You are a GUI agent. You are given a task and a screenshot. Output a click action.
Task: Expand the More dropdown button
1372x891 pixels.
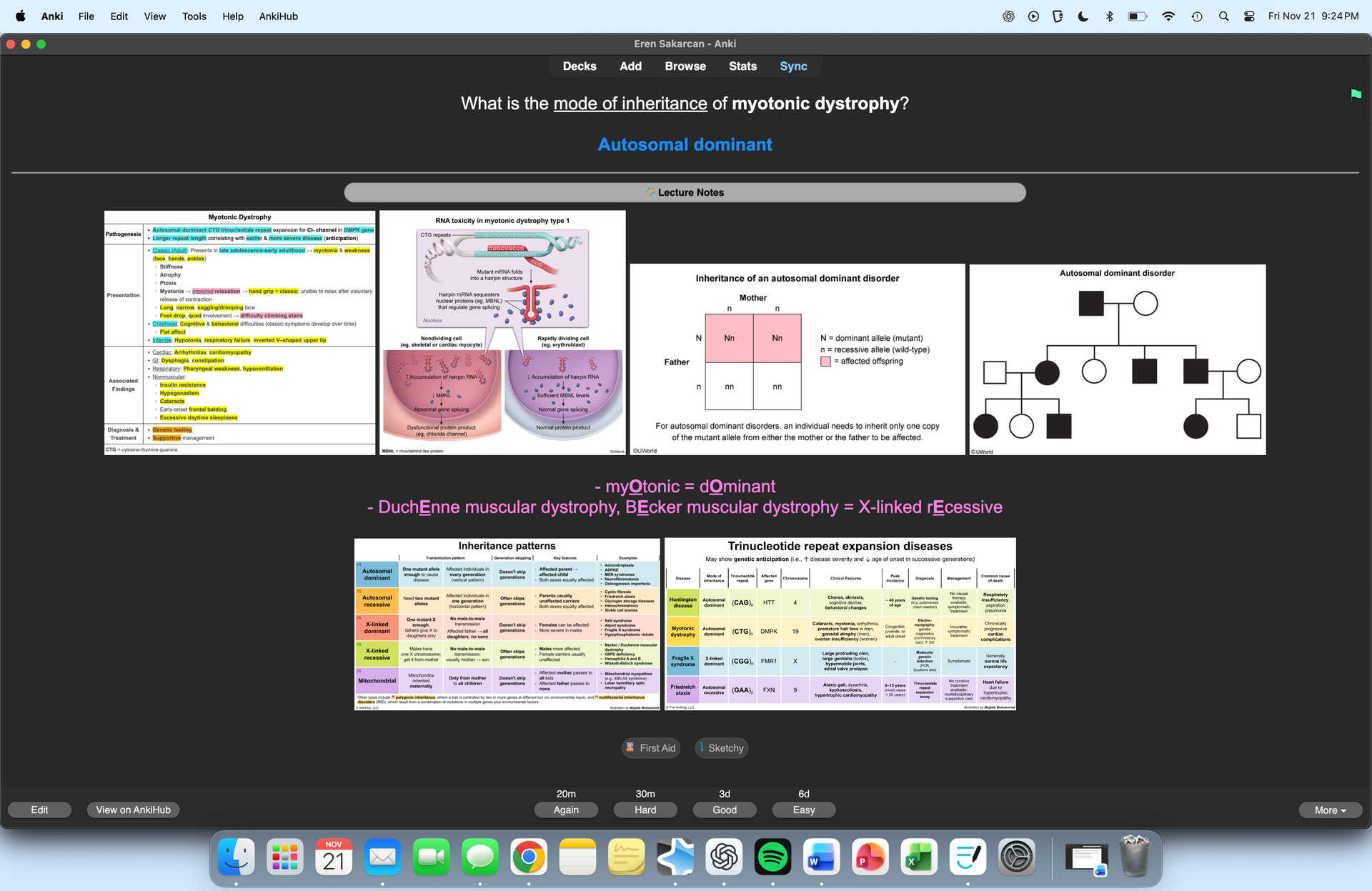[1330, 810]
